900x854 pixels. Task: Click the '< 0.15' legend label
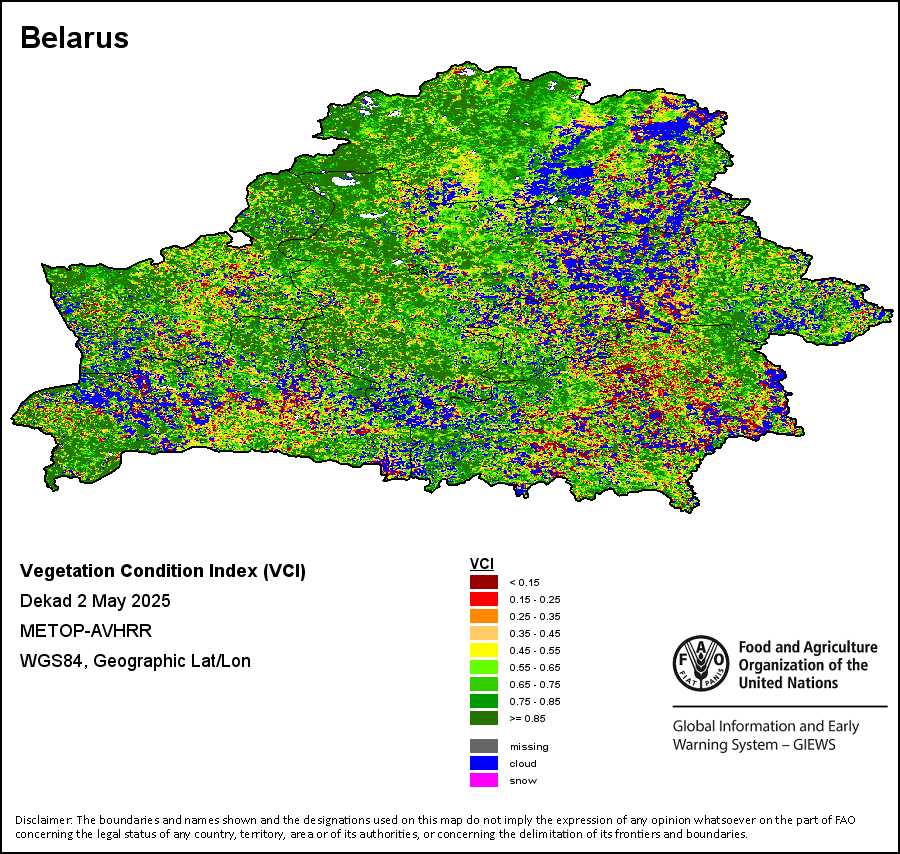(x=525, y=583)
